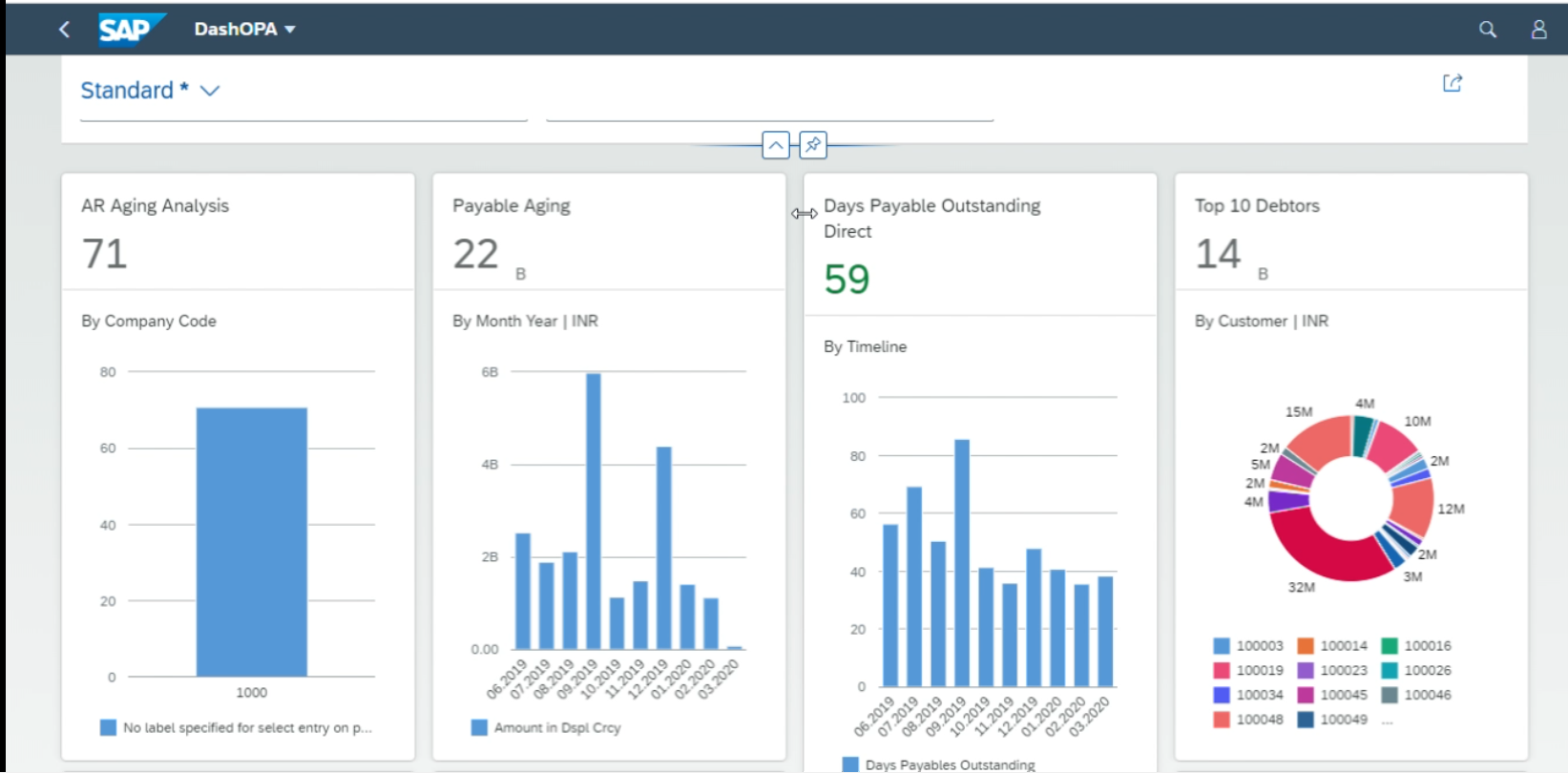Click the 'Days Payables Outstanding' legend

939,764
